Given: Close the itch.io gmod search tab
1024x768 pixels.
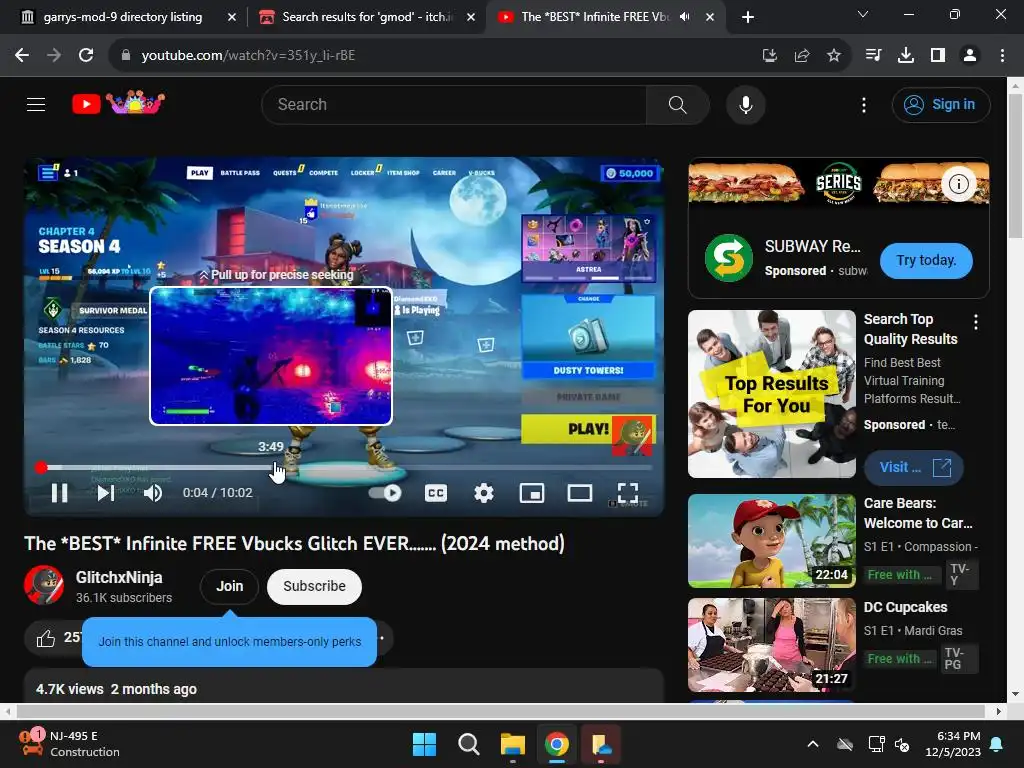Looking at the screenshot, I should tap(471, 18).
